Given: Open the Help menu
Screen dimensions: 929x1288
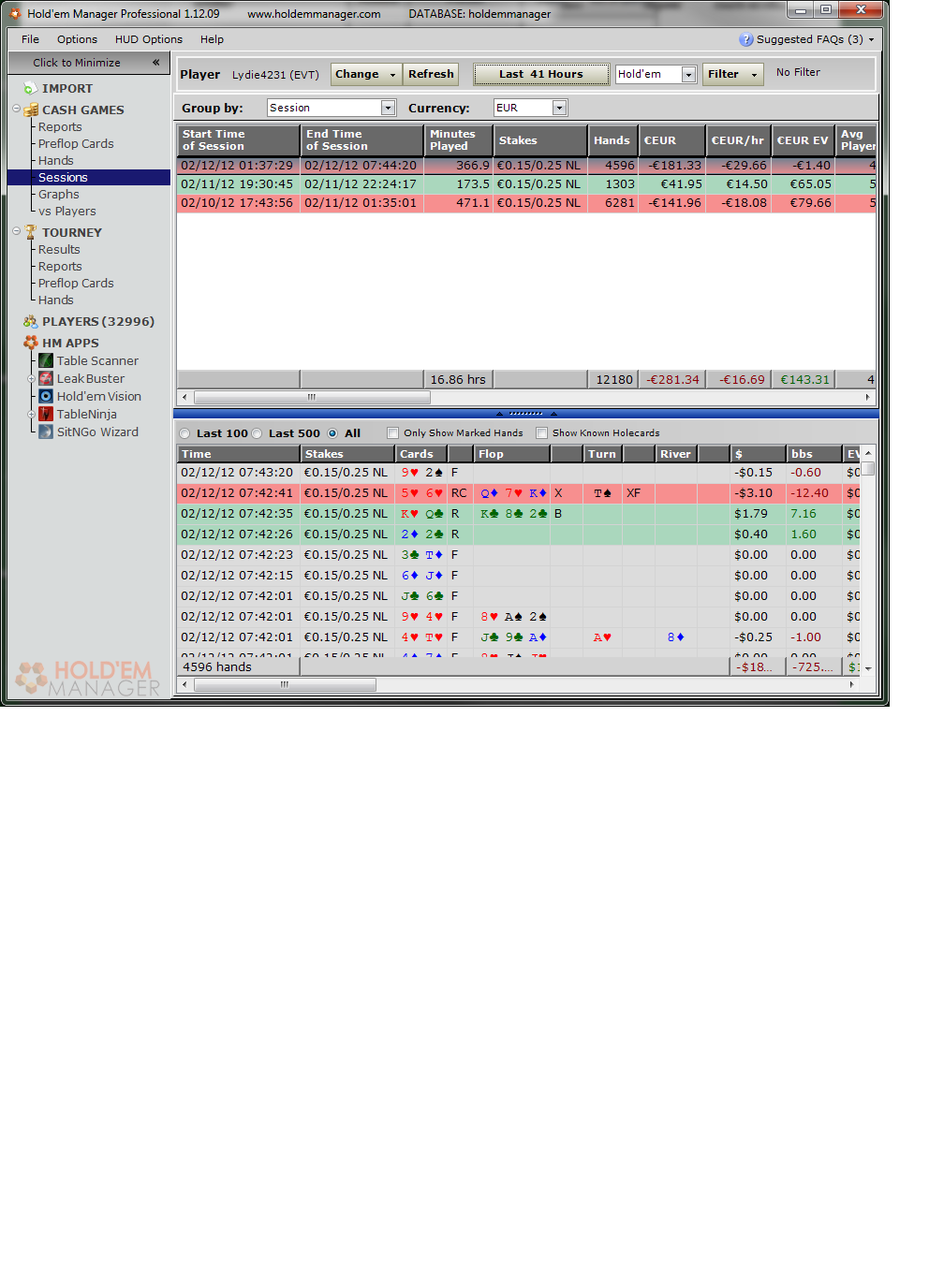Looking at the screenshot, I should point(212,39).
